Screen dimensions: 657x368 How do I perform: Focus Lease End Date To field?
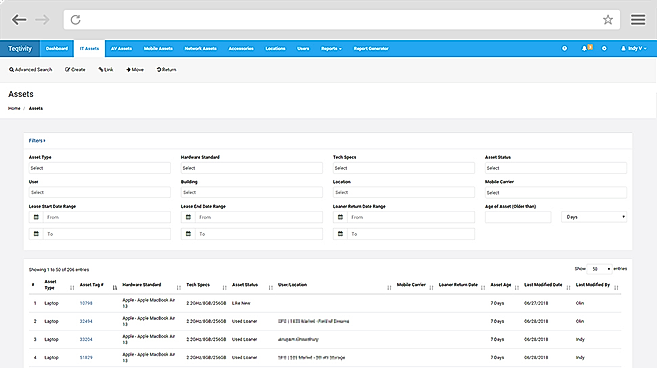[259, 234]
